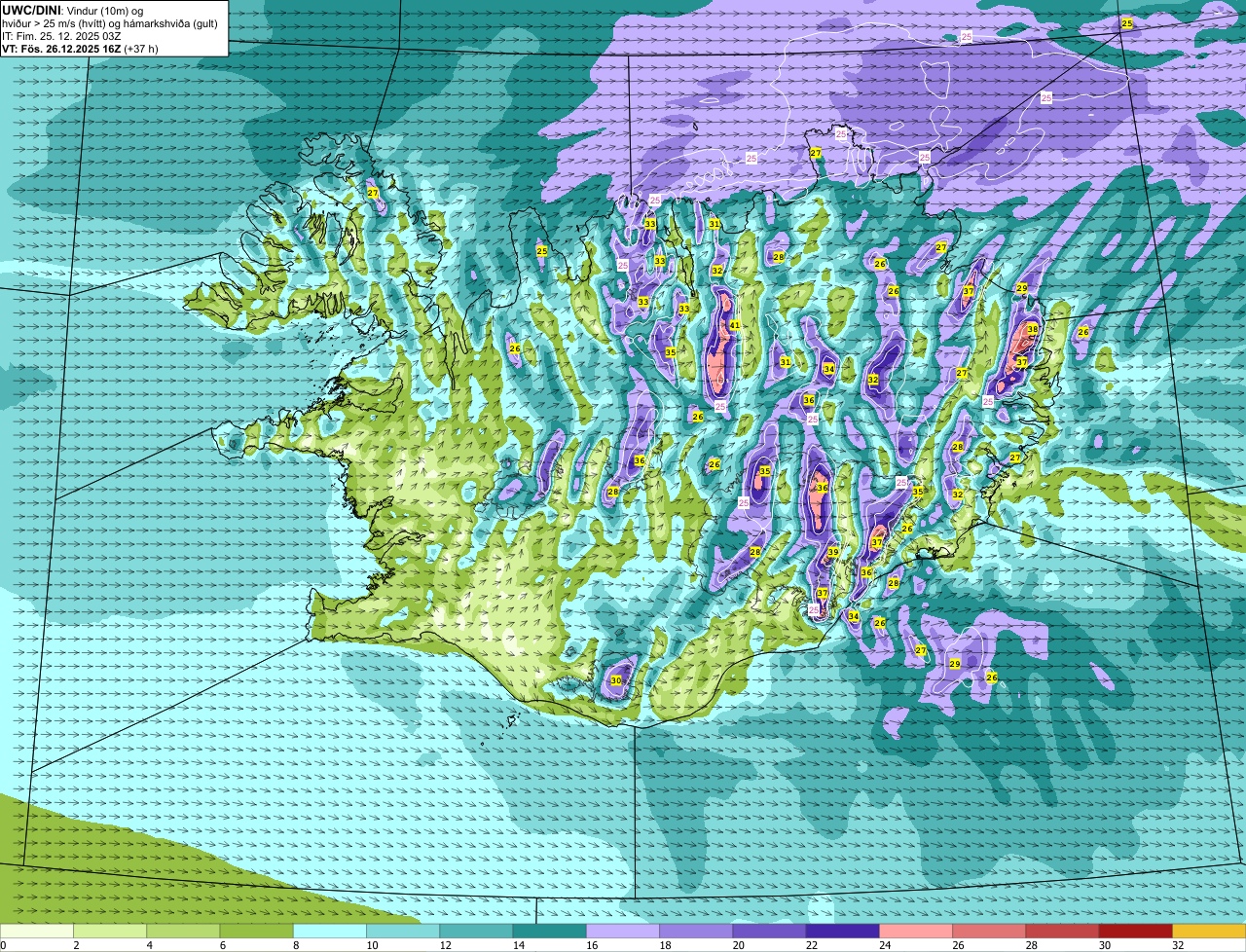This screenshot has height=952, width=1246.
Task: Select the 14–16 m/s dark teal swatch
Action: pyautogui.click(x=550, y=932)
